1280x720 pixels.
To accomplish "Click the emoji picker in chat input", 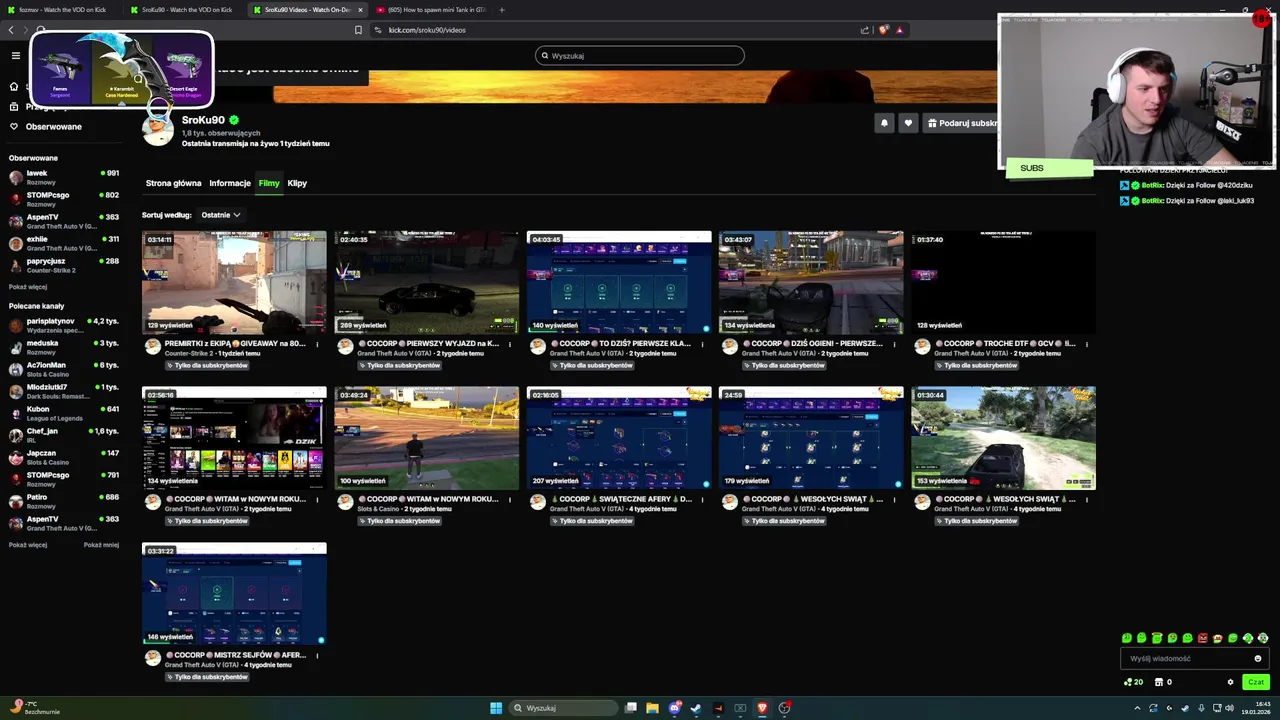I will point(1258,659).
